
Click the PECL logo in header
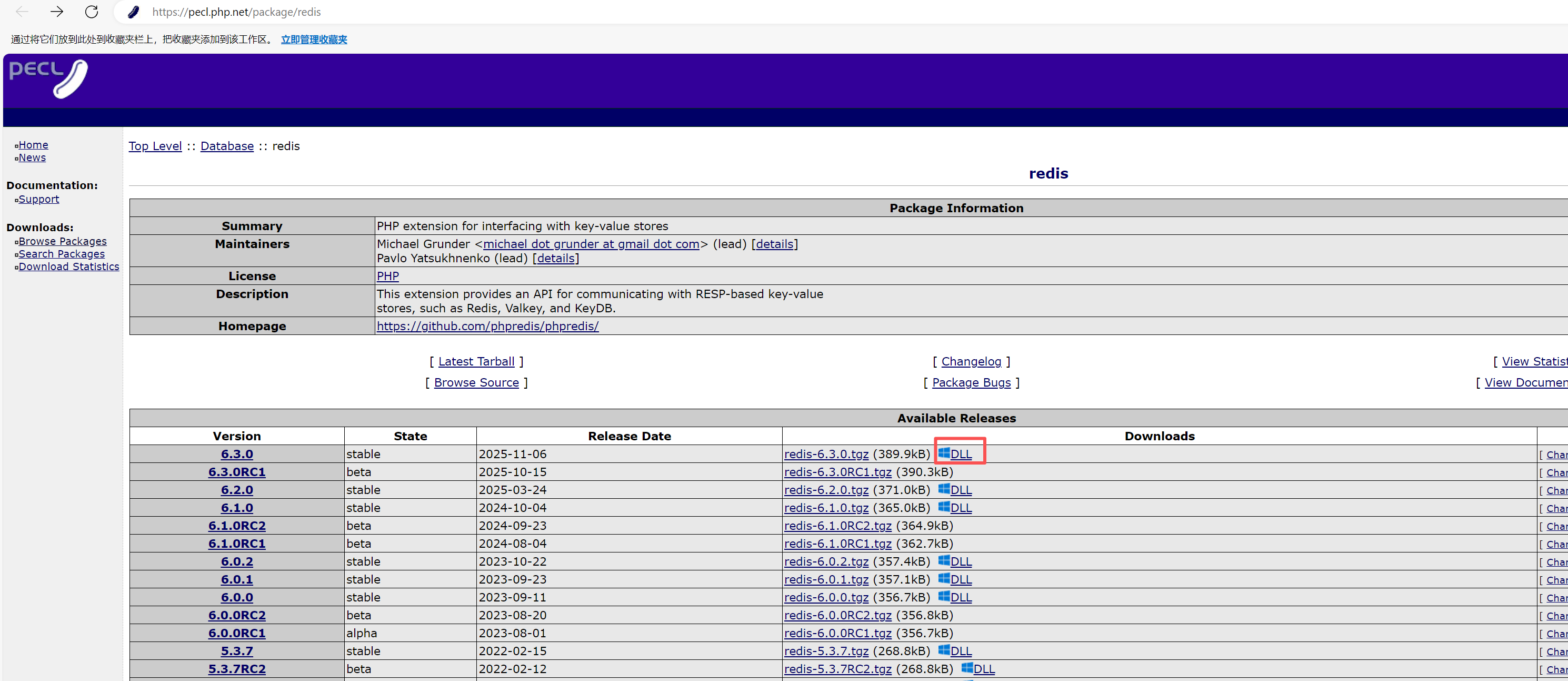pyautogui.click(x=49, y=78)
